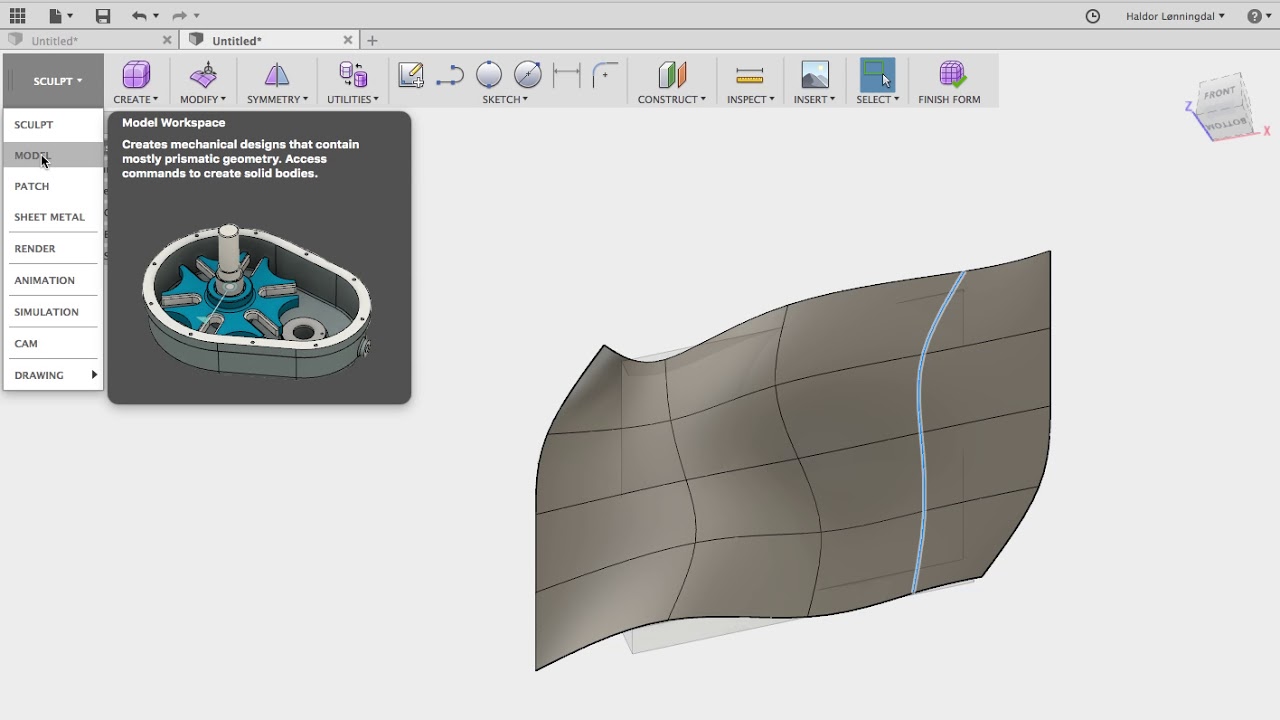Click the Save icon
The width and height of the screenshot is (1280, 720).
103,16
